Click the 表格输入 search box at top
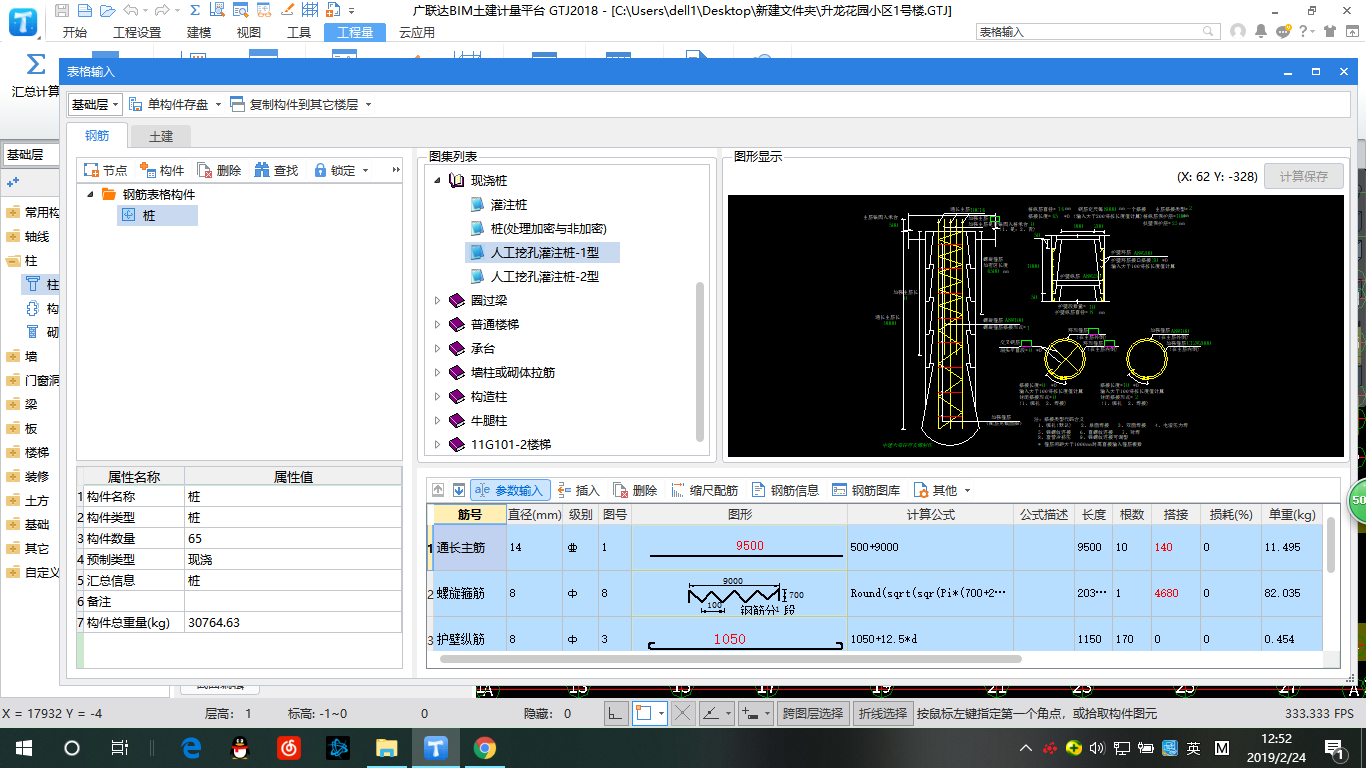Screen dimensions: 1366x768 [1100, 32]
